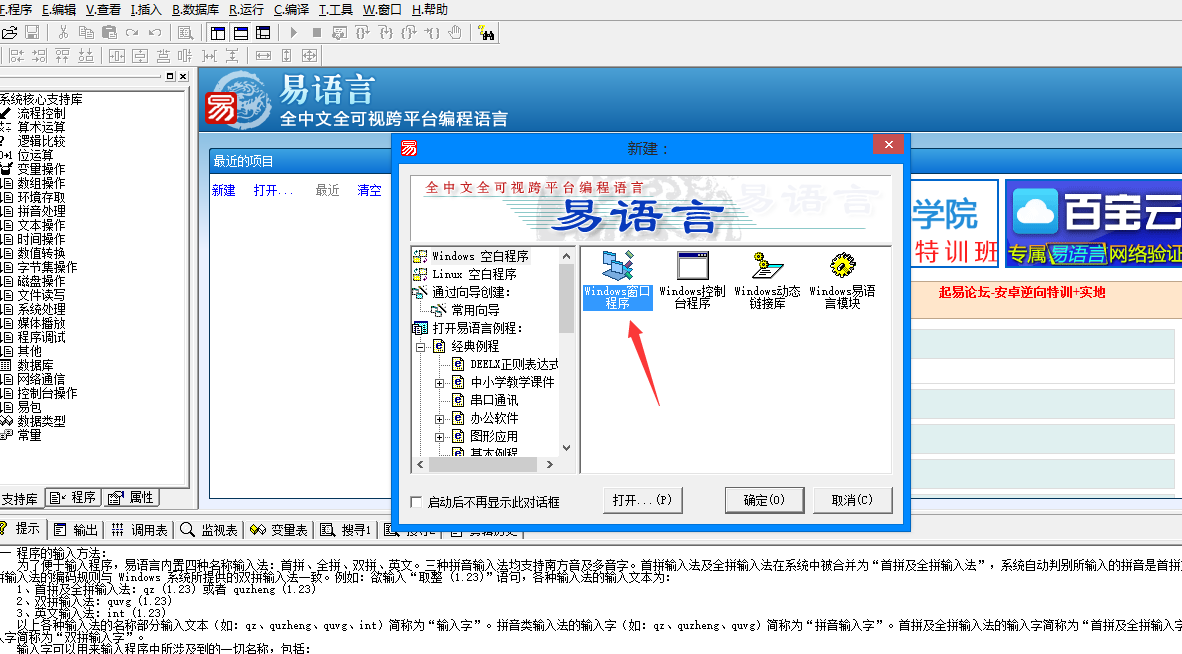Viewport: 1182px width, 654px height.
Task: Click the step-over braces debug icon
Action: click(363, 32)
